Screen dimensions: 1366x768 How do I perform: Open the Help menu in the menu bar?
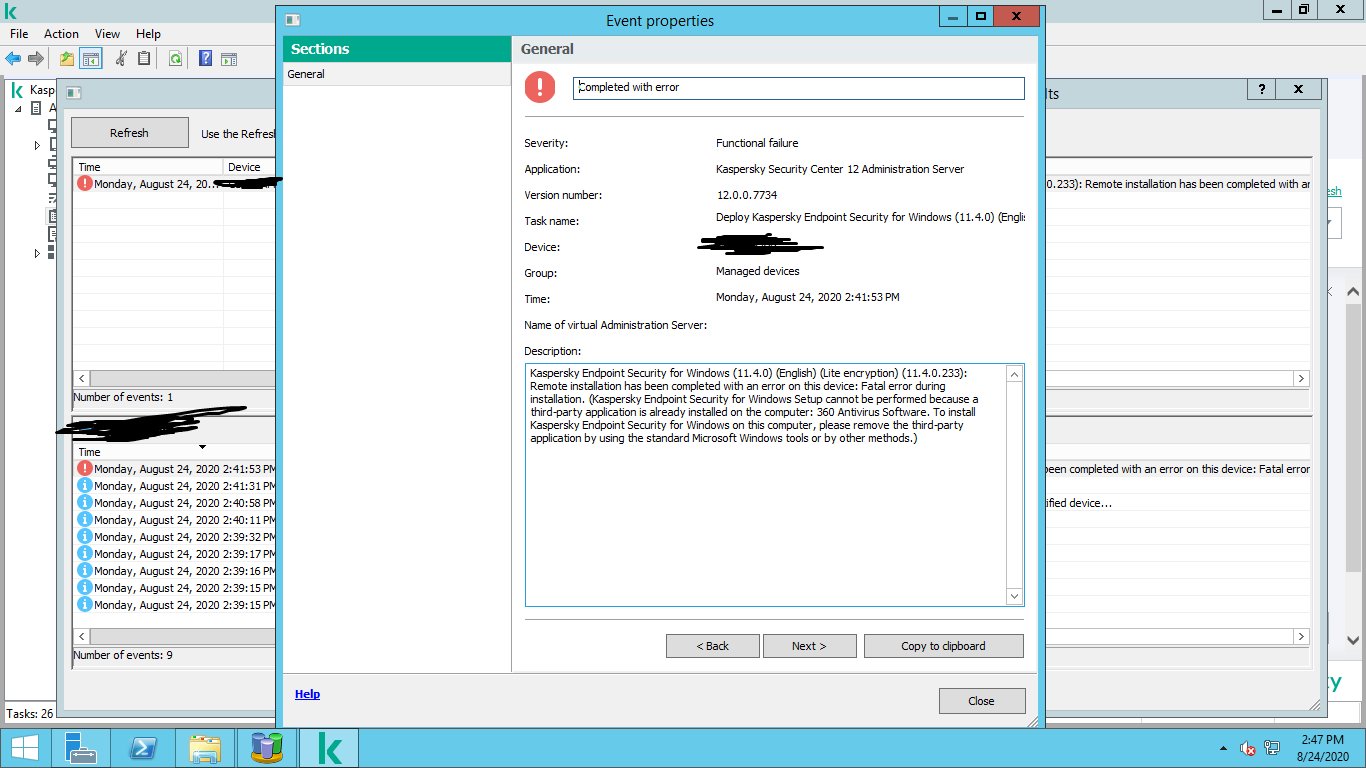(148, 34)
